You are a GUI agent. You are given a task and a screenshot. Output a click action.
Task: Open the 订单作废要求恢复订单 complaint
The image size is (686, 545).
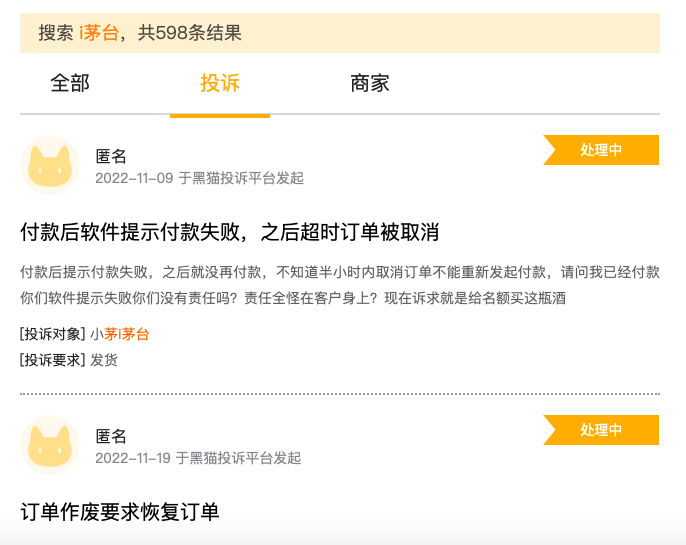point(120,512)
